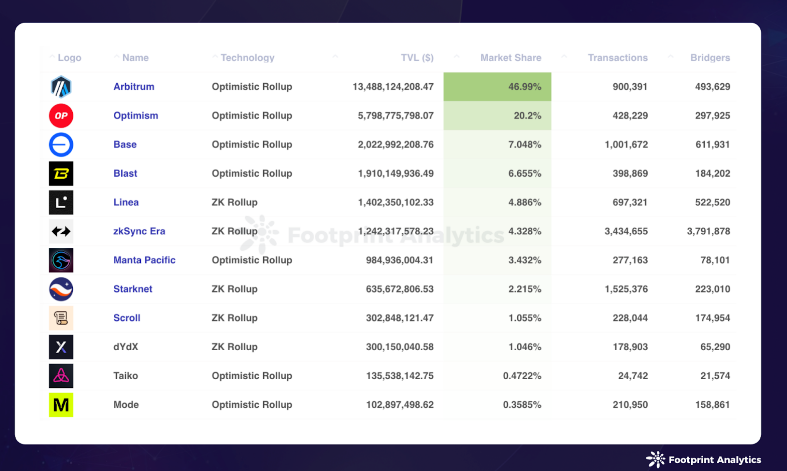Viewport: 787px width, 471px height.
Task: Sort by the TVL ($) column header
Action: (x=417, y=58)
